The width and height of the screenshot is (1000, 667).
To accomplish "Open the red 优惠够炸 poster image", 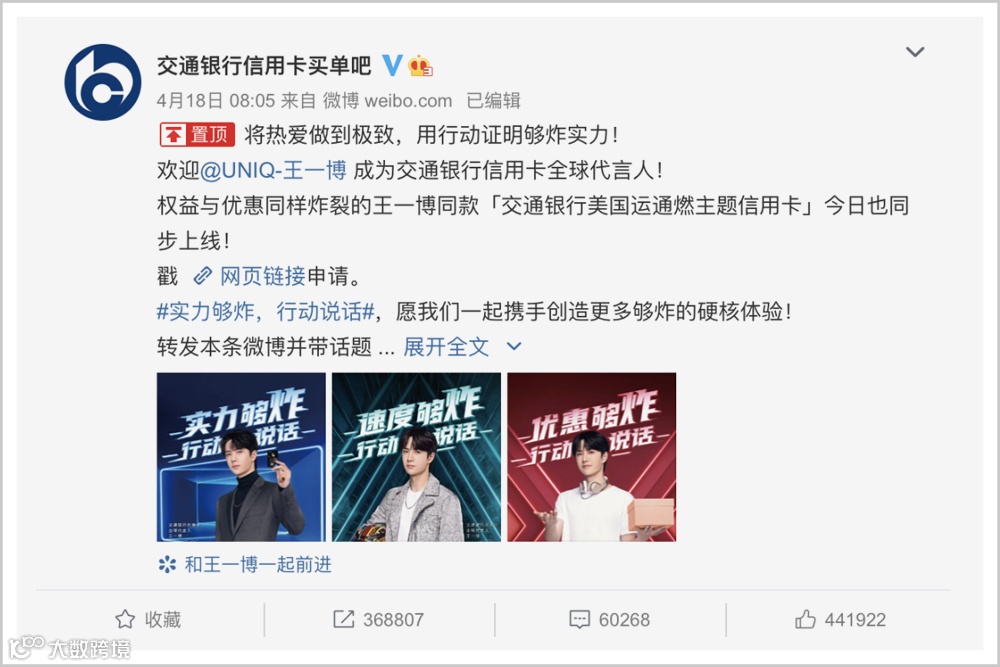I will 592,457.
